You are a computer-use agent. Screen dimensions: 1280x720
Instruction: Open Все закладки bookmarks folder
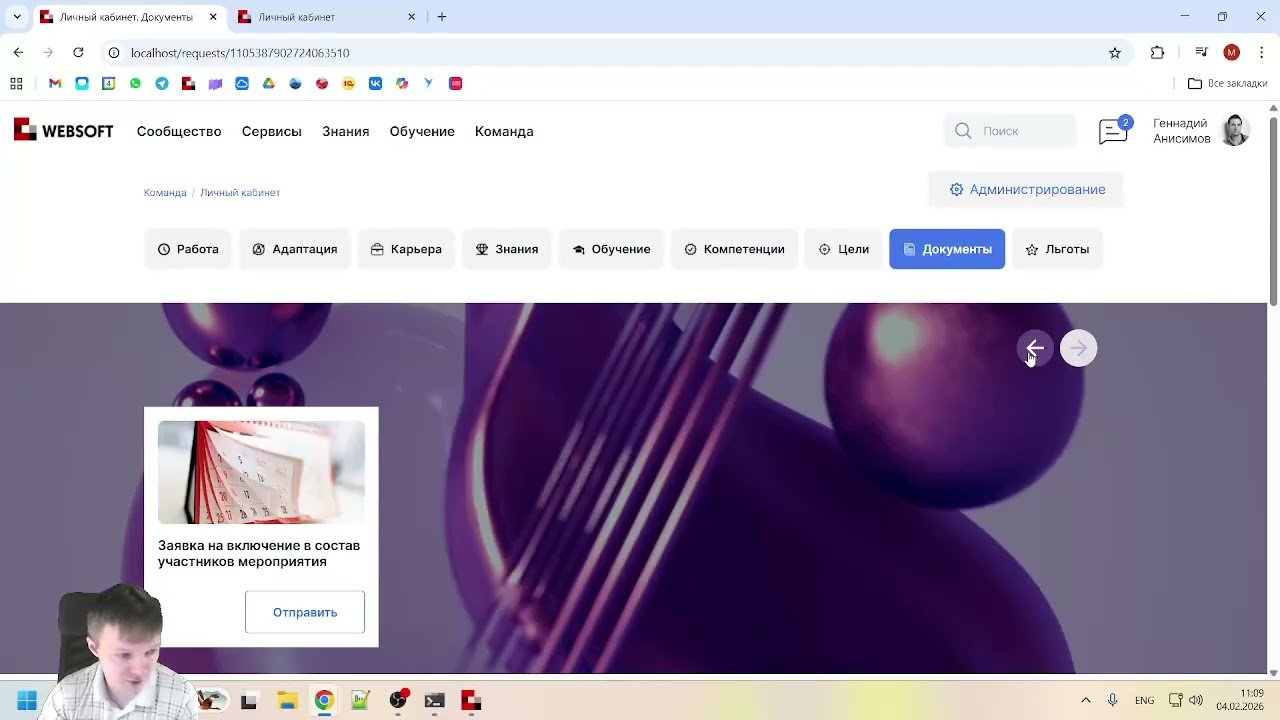pos(1227,83)
